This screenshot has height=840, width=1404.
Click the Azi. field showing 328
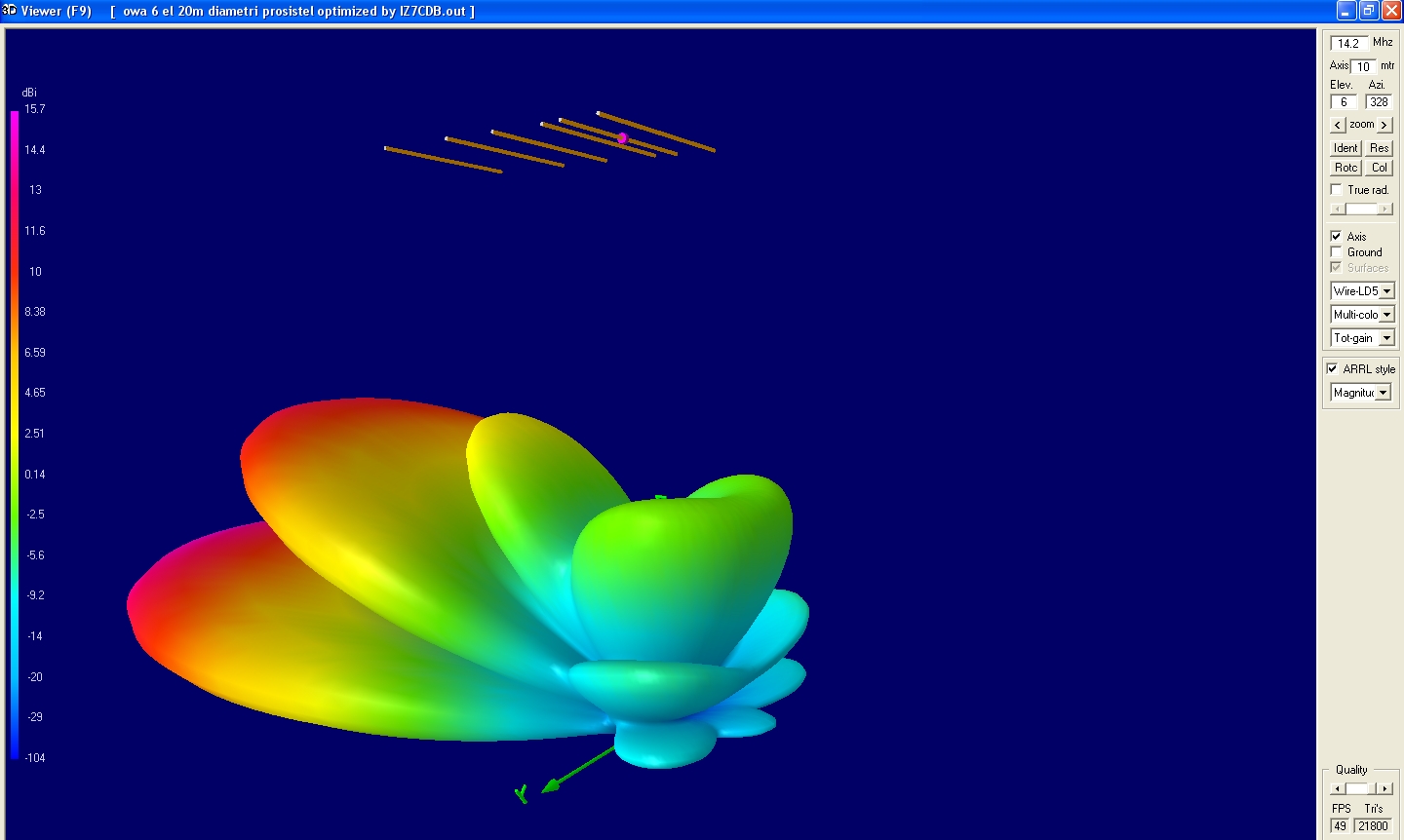point(1379,102)
